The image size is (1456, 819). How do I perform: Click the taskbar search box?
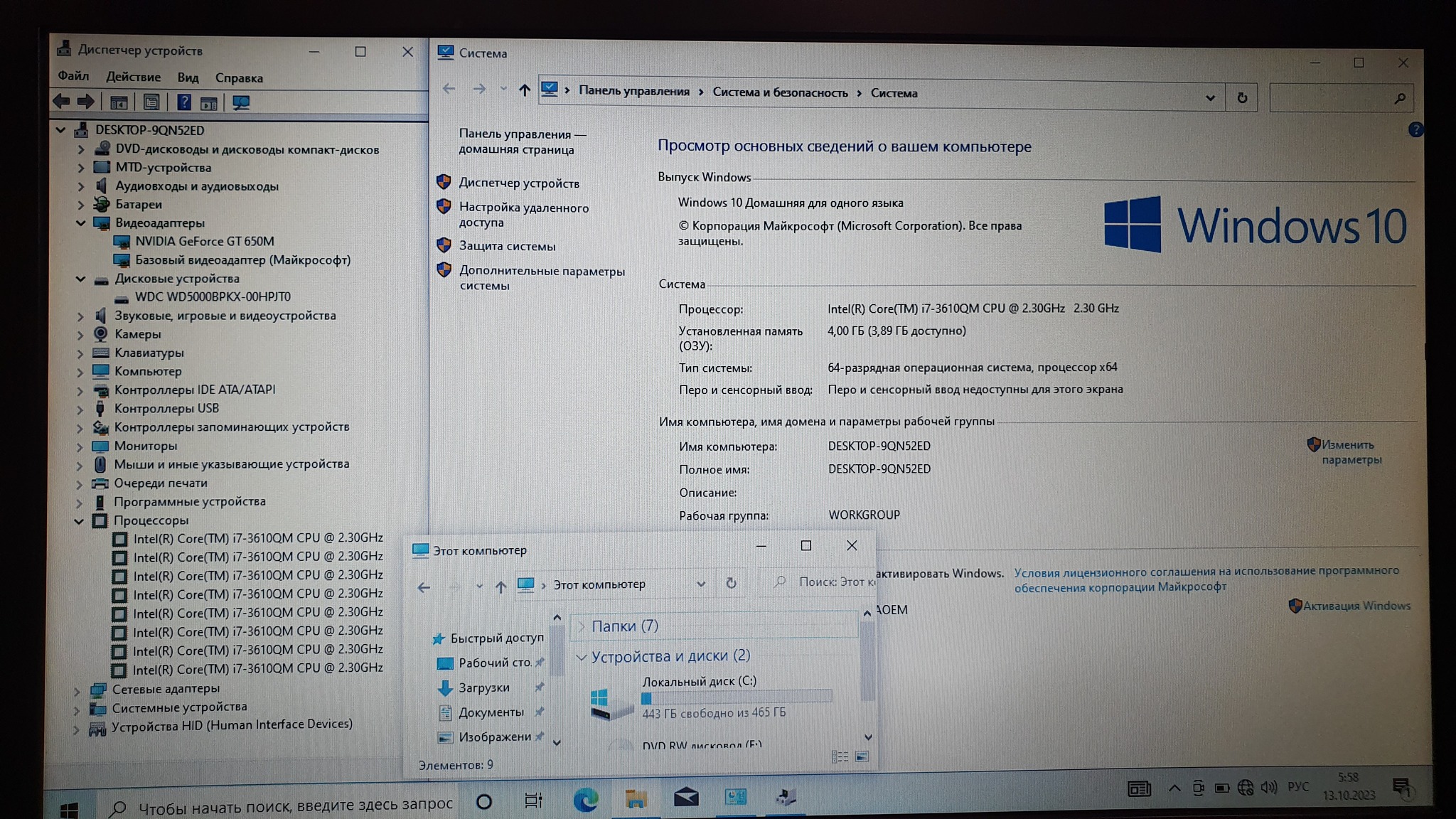(284, 806)
